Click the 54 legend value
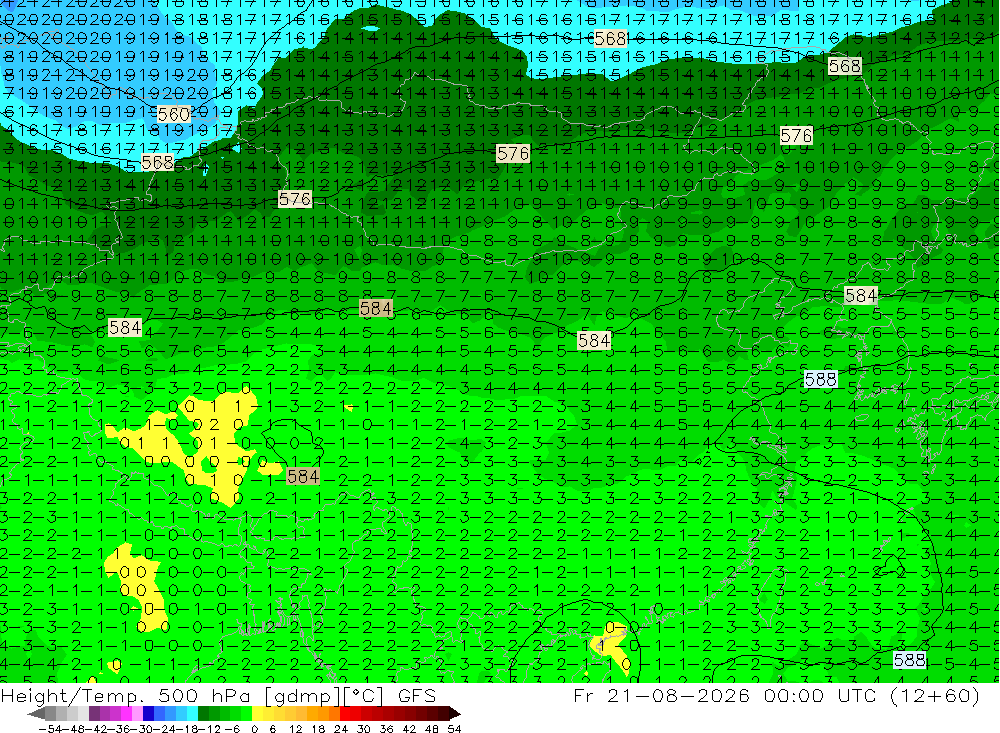The image size is (1000, 733). (x=454, y=729)
